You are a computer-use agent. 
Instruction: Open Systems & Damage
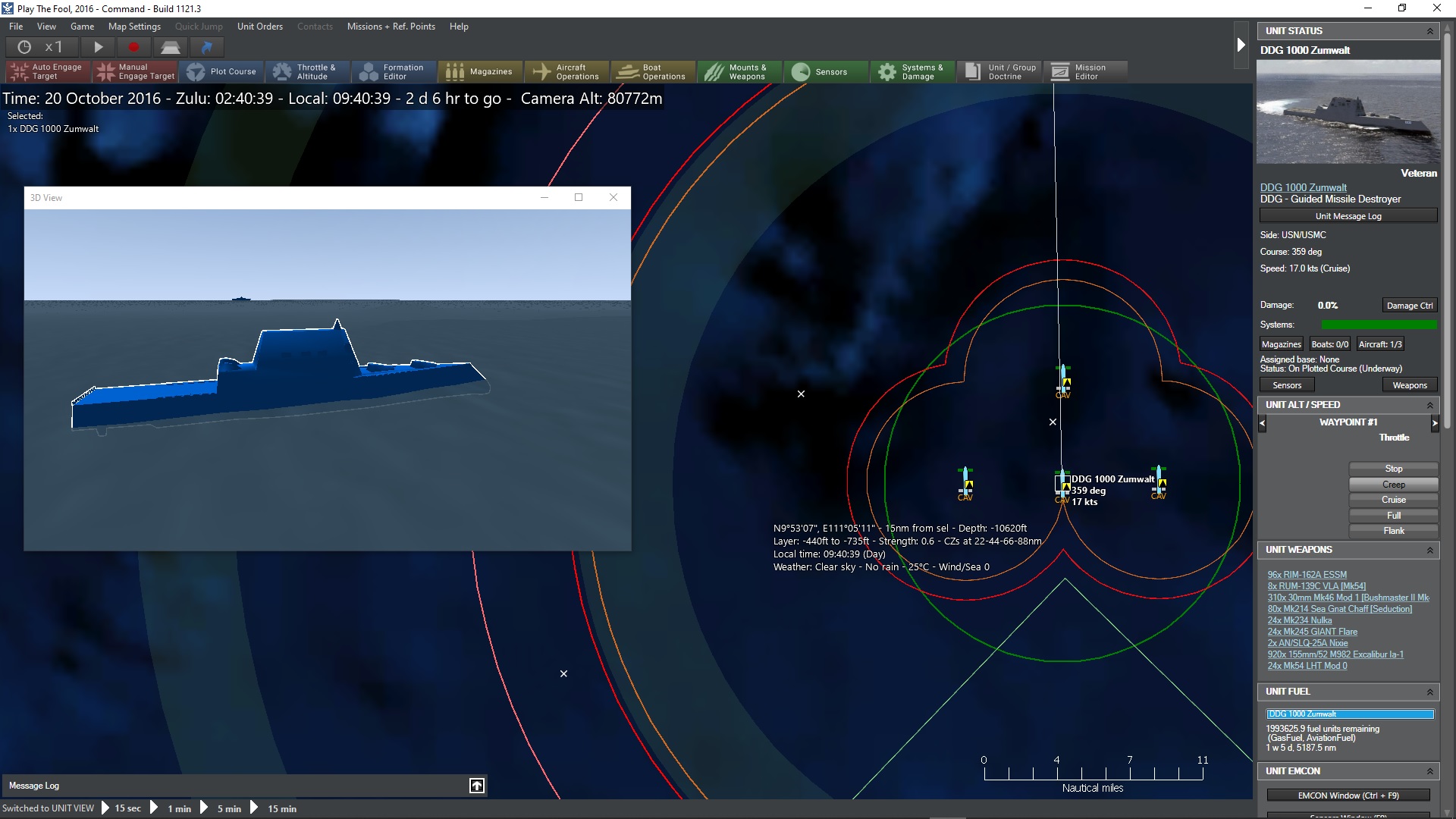913,71
